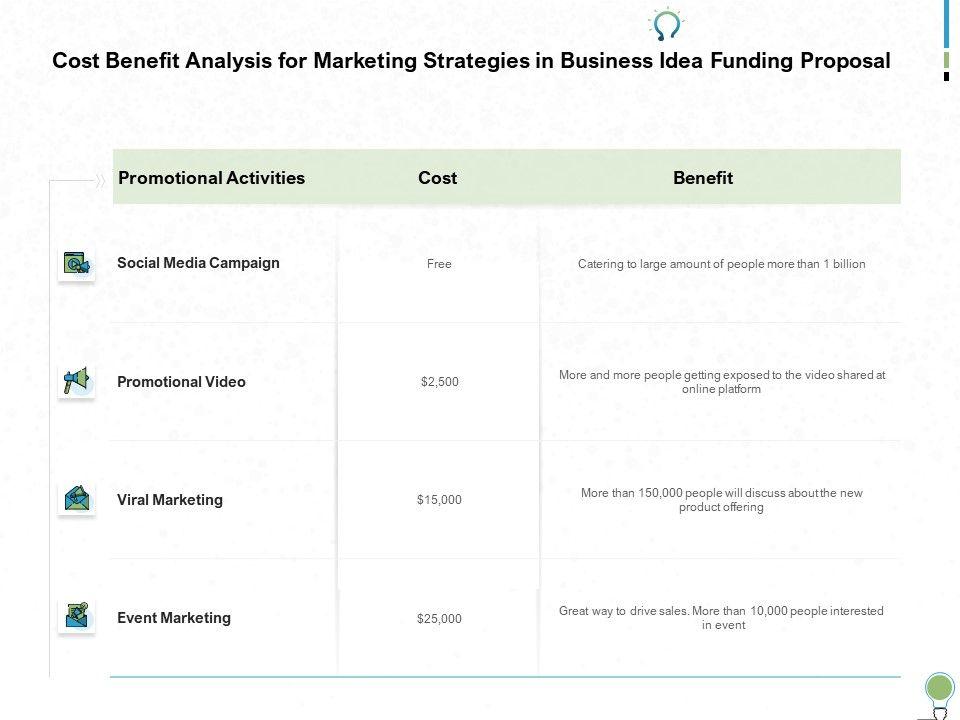Select the Benefit column header
Screen dimensions: 960x720
coord(703,178)
